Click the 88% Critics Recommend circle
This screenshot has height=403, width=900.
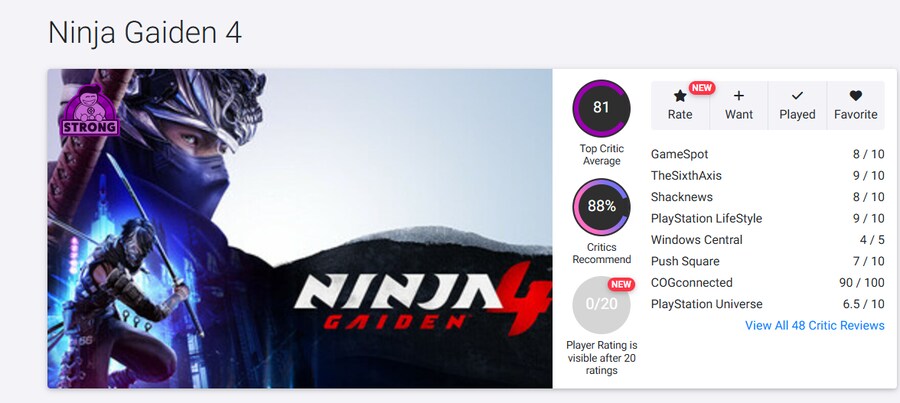tap(601, 207)
